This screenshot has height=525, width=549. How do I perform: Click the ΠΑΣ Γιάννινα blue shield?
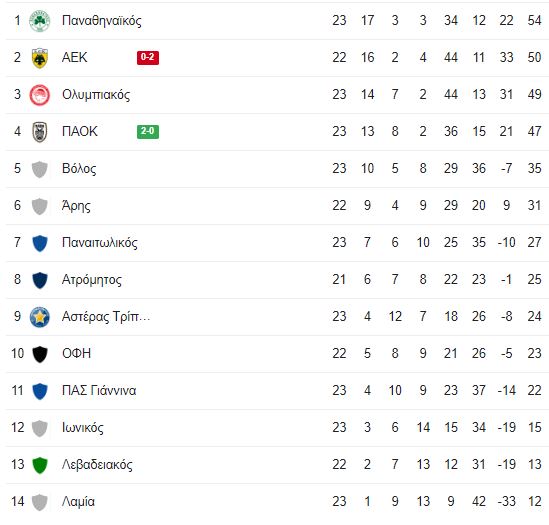click(x=40, y=391)
